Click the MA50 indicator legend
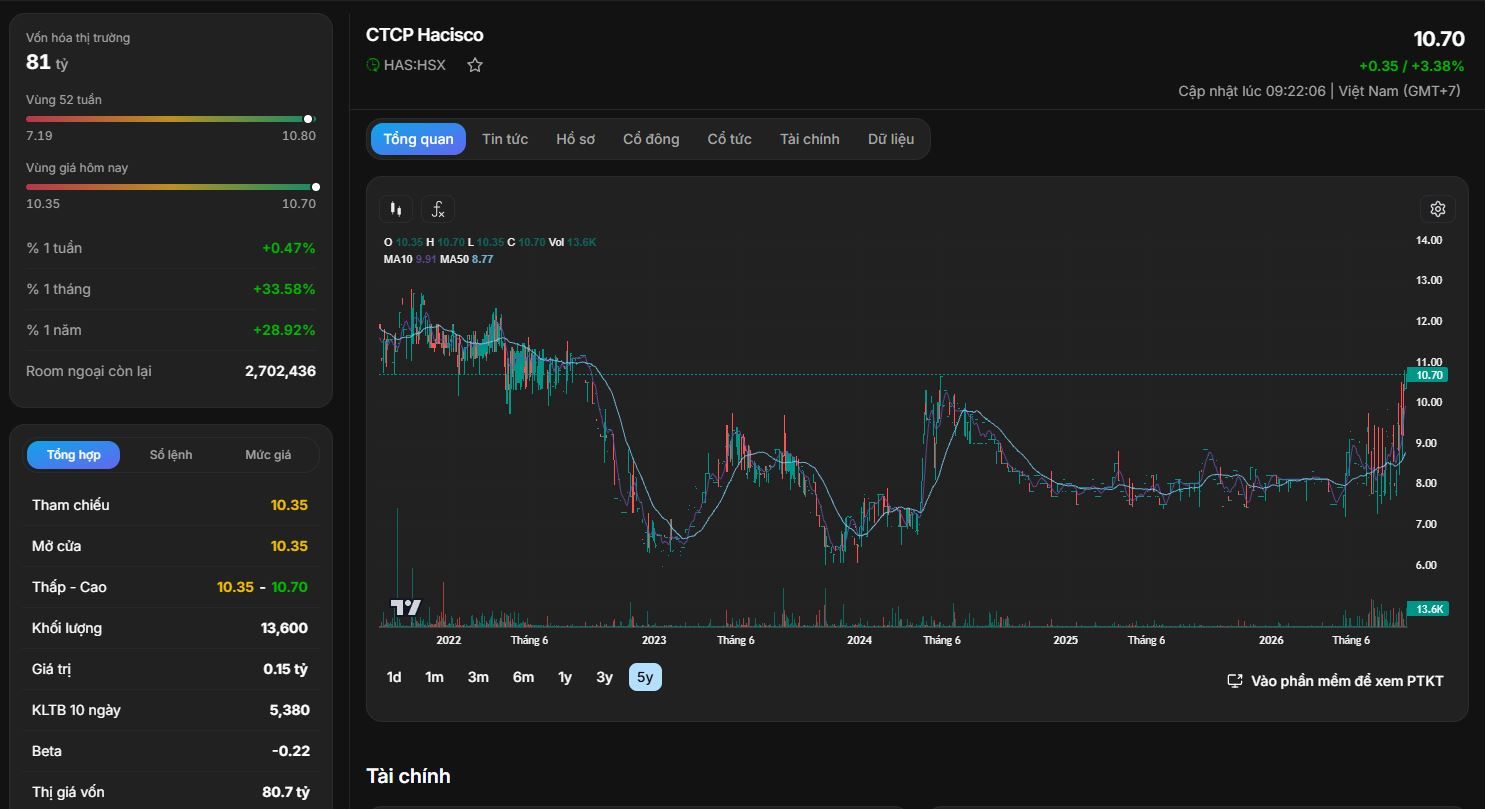The height and width of the screenshot is (809, 1485). pyautogui.click(x=467, y=259)
